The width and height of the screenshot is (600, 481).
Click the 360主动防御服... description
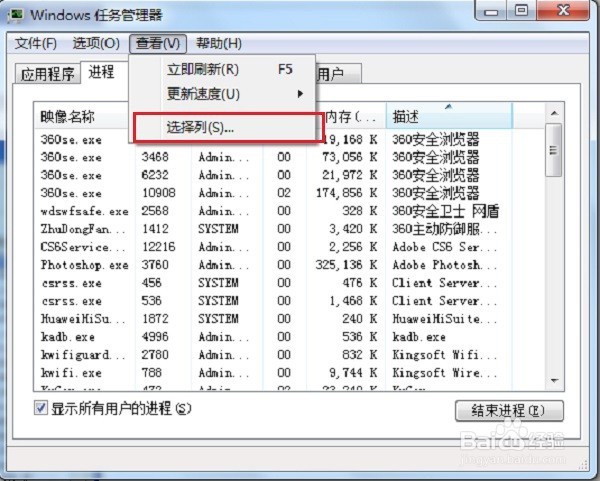(x=445, y=229)
